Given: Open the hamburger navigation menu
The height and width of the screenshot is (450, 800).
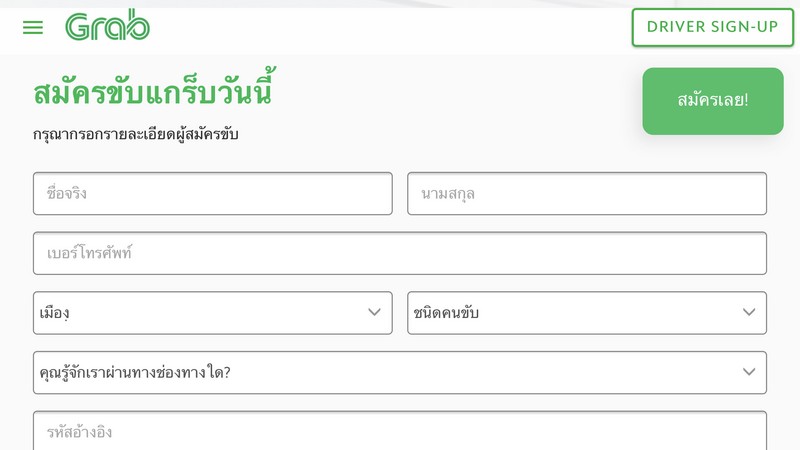Looking at the screenshot, I should pos(33,28).
